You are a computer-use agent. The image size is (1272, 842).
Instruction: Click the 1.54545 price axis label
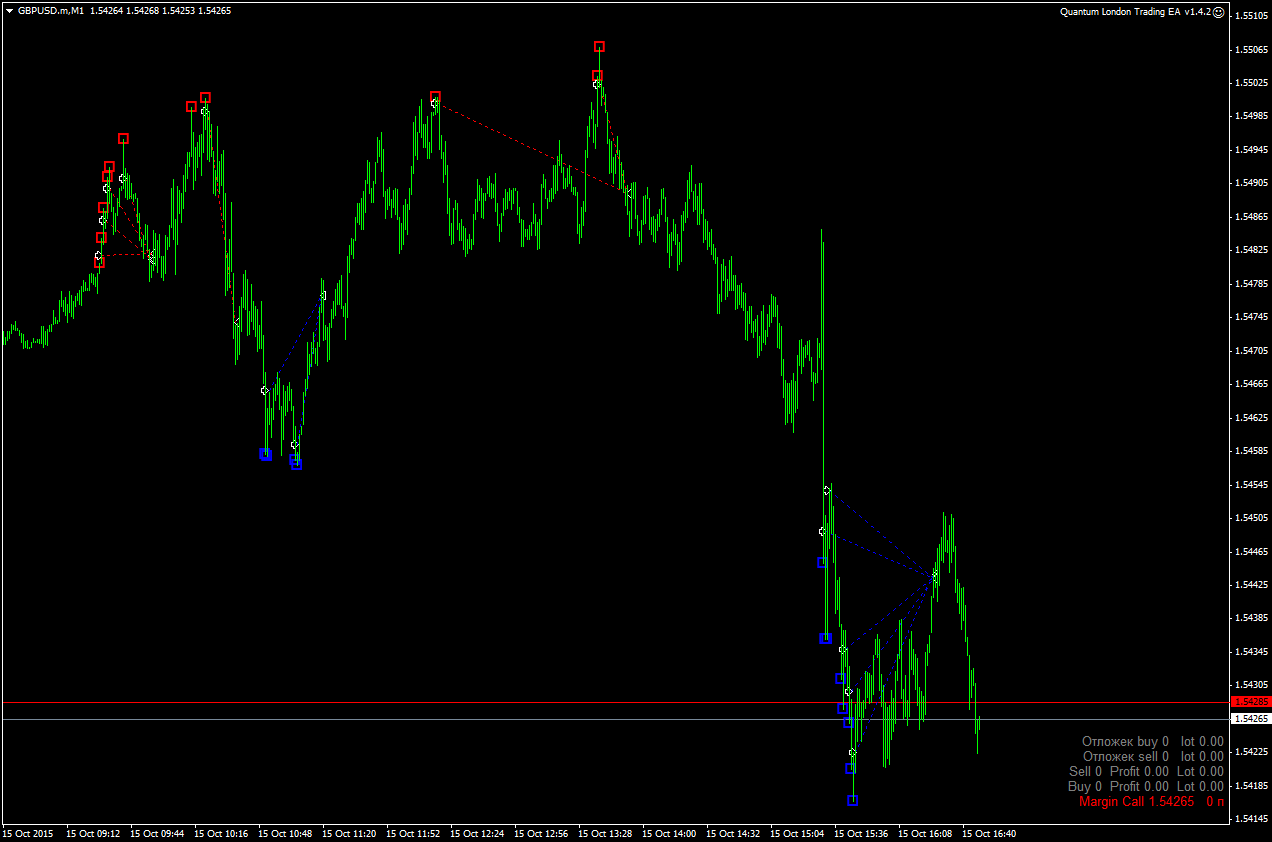(1253, 485)
